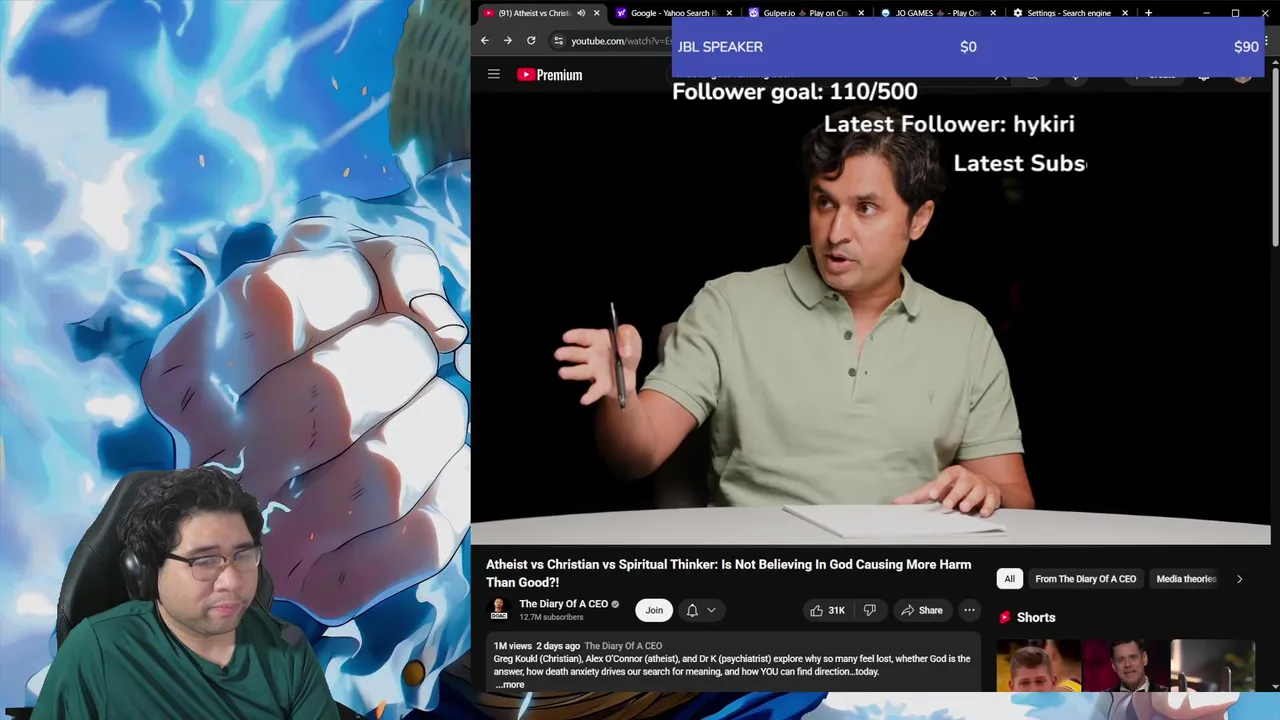Show next filter chips with right chevron
The height and width of the screenshot is (720, 1280).
click(x=1239, y=579)
